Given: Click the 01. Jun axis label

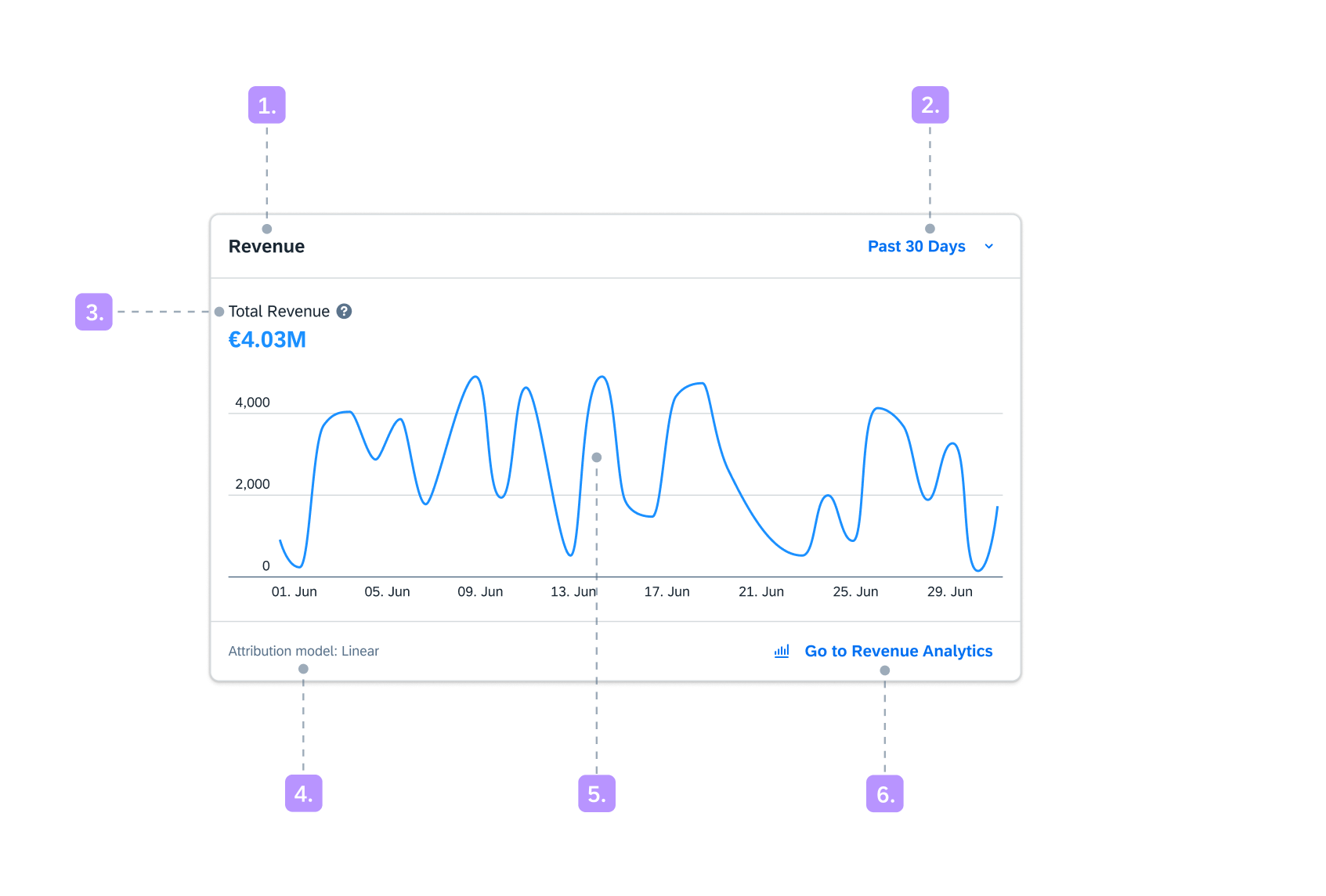Looking at the screenshot, I should point(295,591).
